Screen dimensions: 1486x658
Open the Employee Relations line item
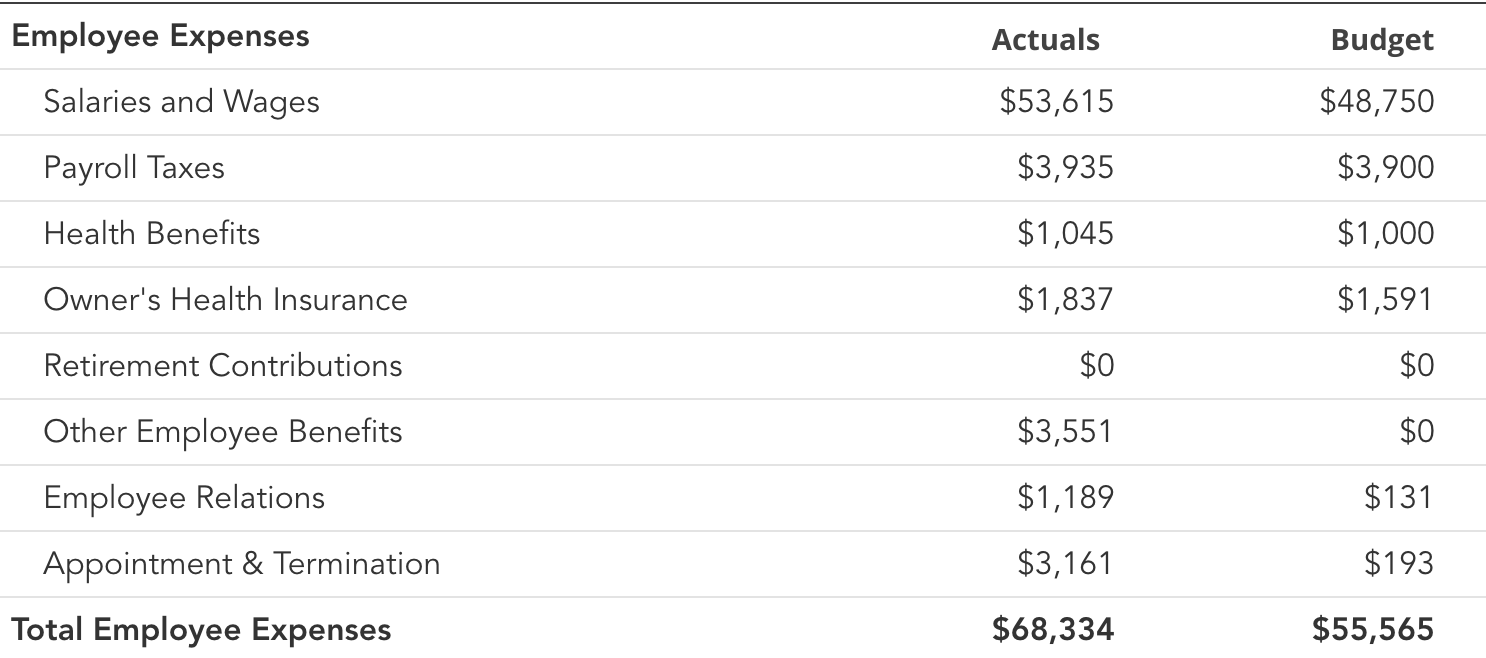click(184, 498)
